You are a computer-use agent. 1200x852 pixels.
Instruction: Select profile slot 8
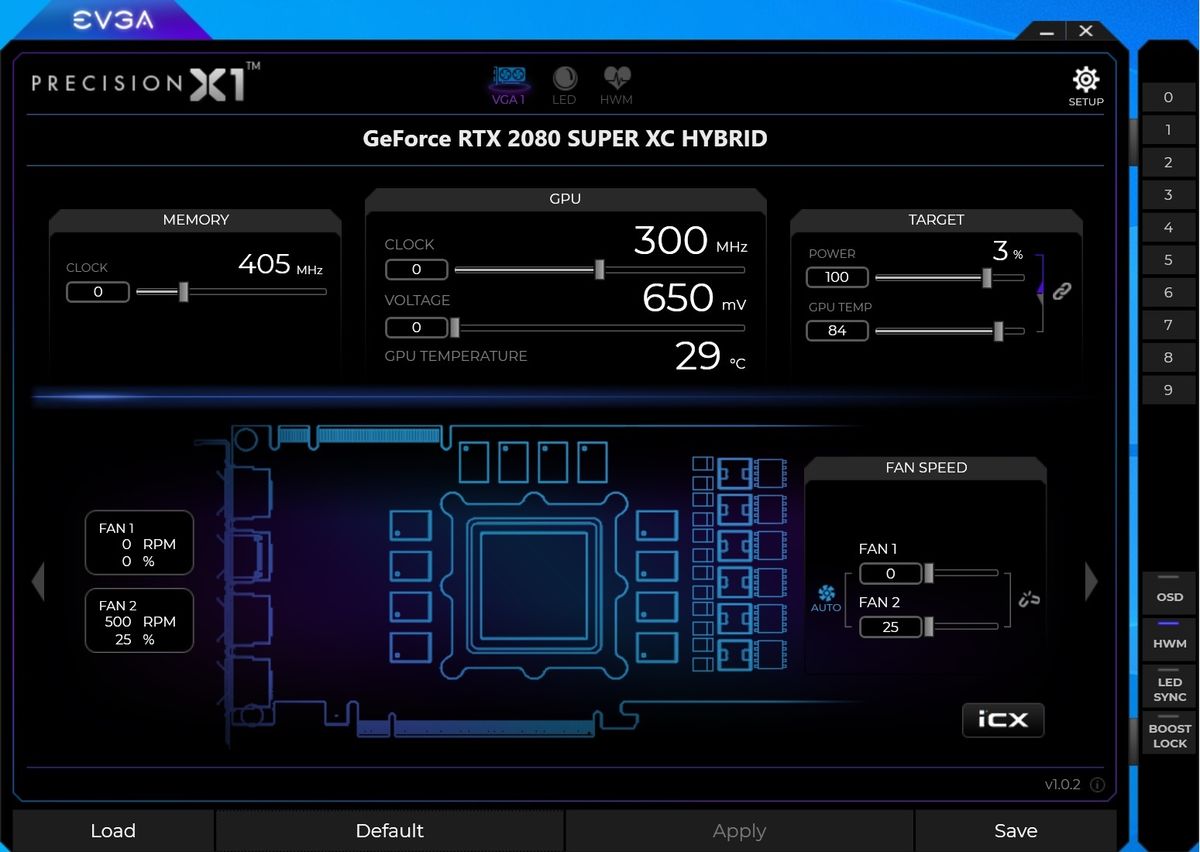[x=1168, y=357]
